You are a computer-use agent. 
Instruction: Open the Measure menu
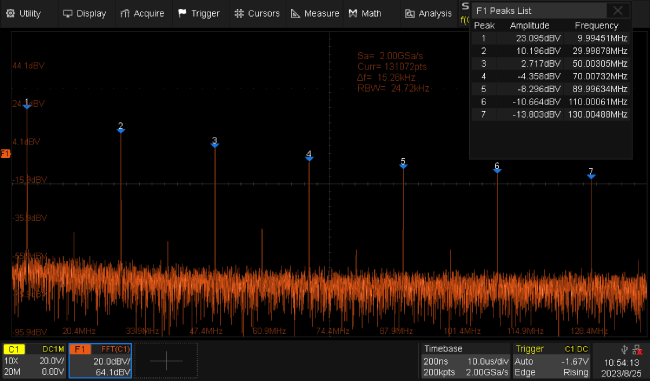tap(315, 14)
